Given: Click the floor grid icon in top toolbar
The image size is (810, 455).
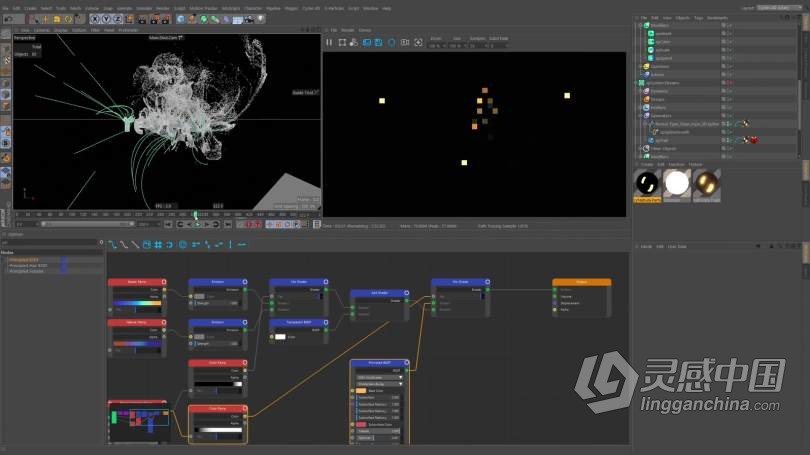Looking at the screenshot, I should (238, 19).
